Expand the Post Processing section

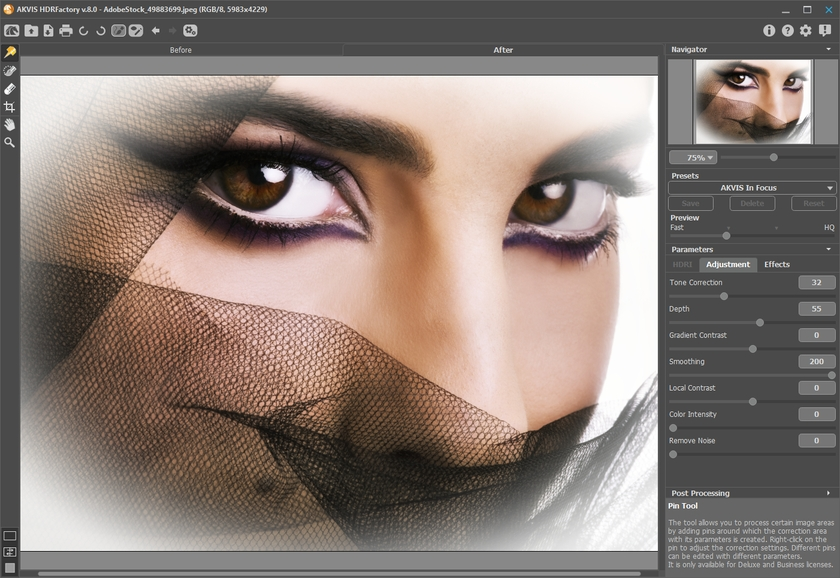pos(752,493)
